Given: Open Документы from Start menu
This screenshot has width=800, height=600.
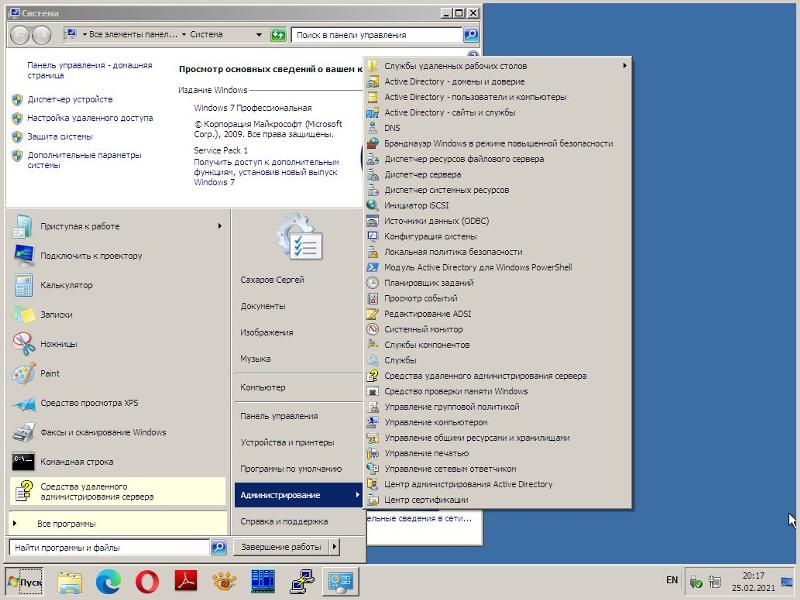Looking at the screenshot, I should [x=298, y=306].
